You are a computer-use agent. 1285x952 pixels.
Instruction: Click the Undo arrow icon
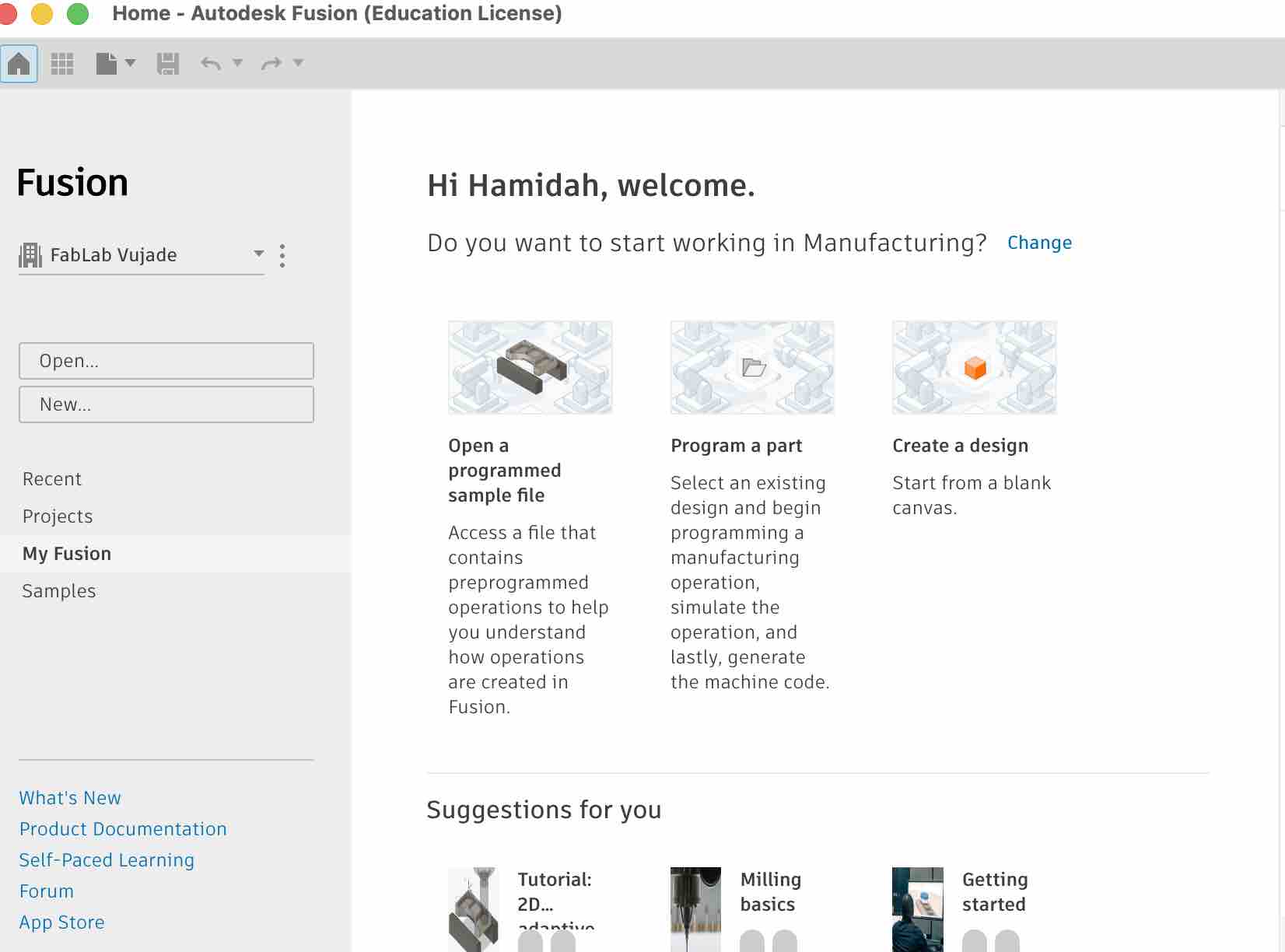[211, 63]
